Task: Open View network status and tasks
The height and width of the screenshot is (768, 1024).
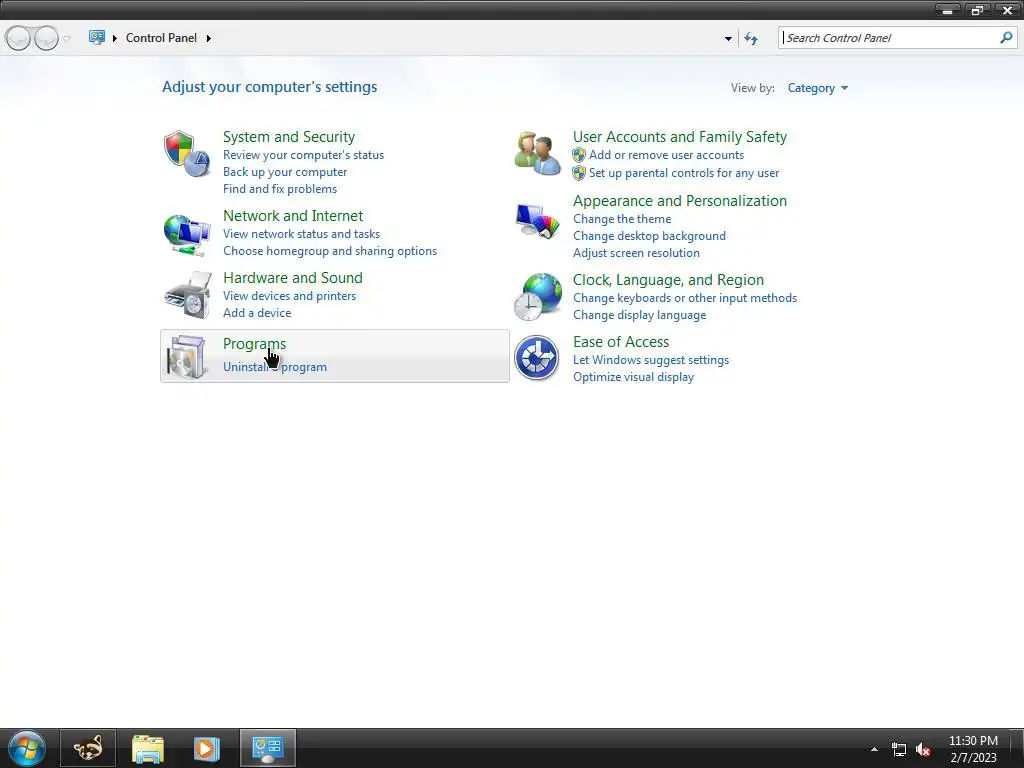Action: click(301, 234)
